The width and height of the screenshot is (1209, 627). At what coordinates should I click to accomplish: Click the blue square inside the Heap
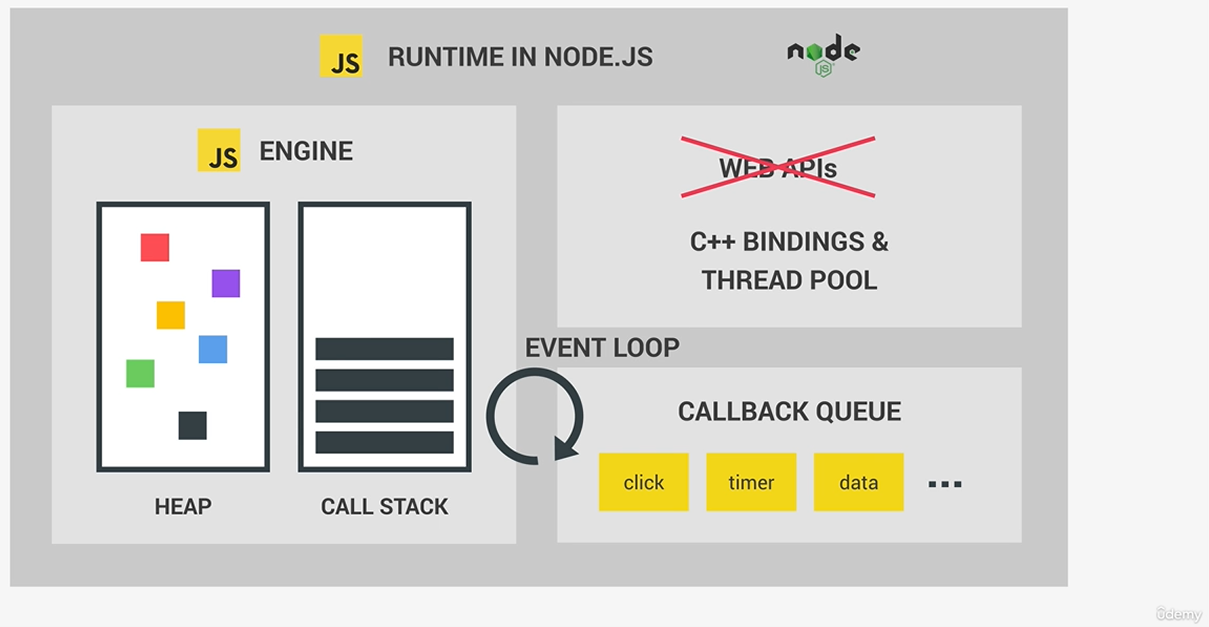point(211,348)
